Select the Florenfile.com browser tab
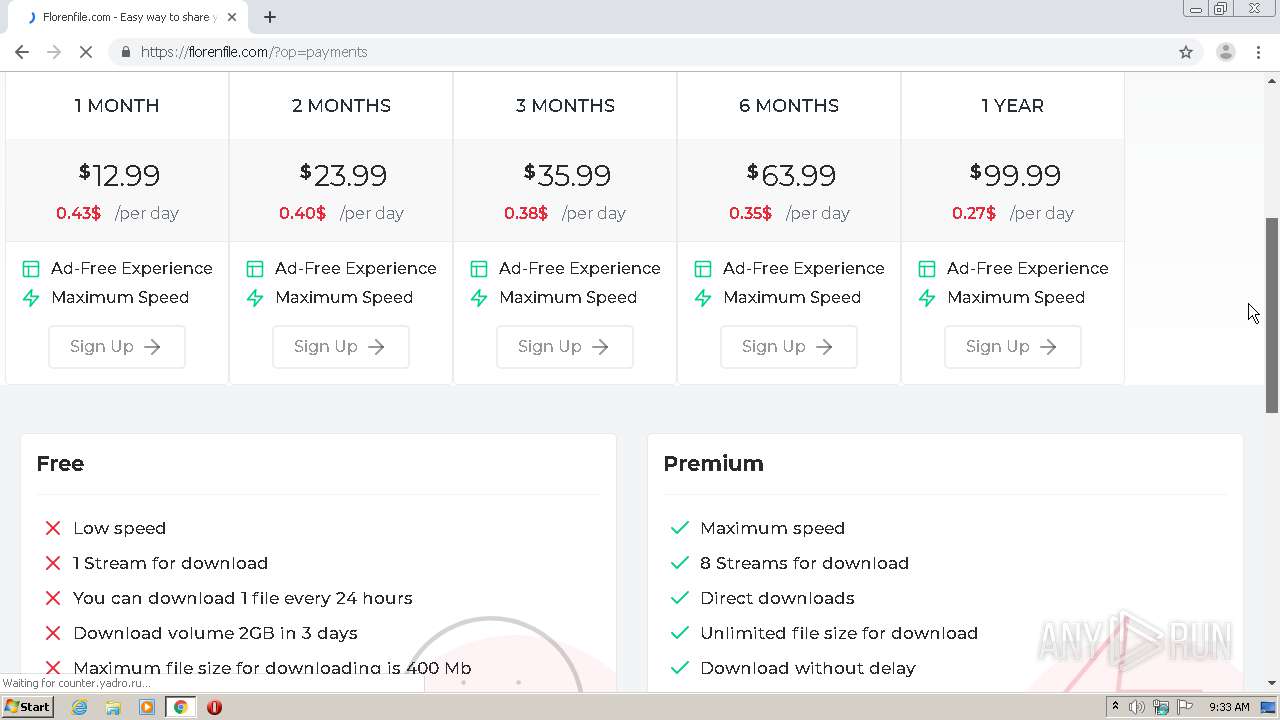Image resolution: width=1280 pixels, height=720 pixels. [x=125, y=17]
